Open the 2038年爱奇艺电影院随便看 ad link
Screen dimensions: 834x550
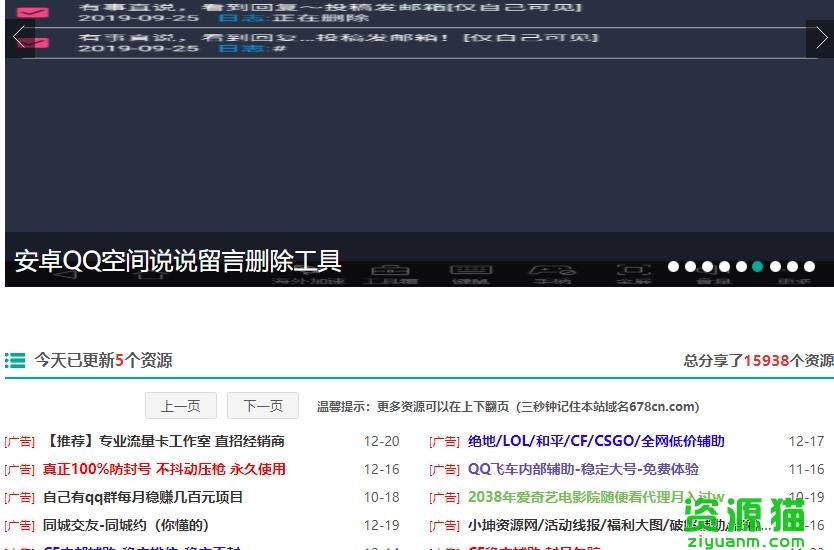(596, 497)
